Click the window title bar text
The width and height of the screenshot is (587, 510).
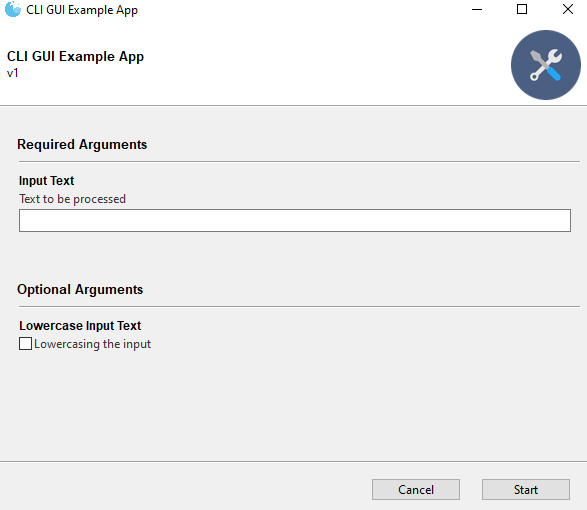[x=82, y=10]
